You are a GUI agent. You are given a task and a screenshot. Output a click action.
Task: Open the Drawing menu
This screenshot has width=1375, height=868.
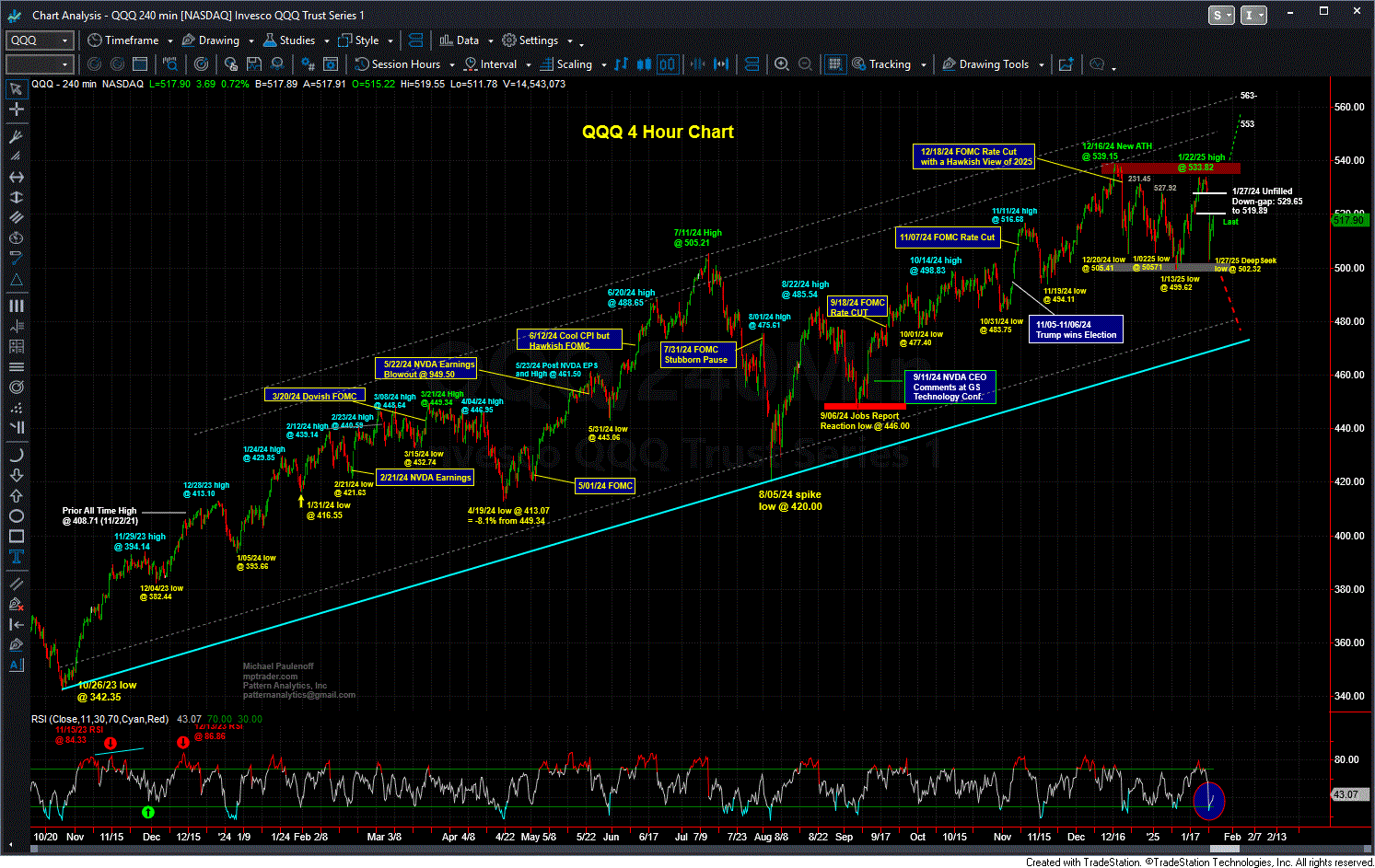click(211, 41)
